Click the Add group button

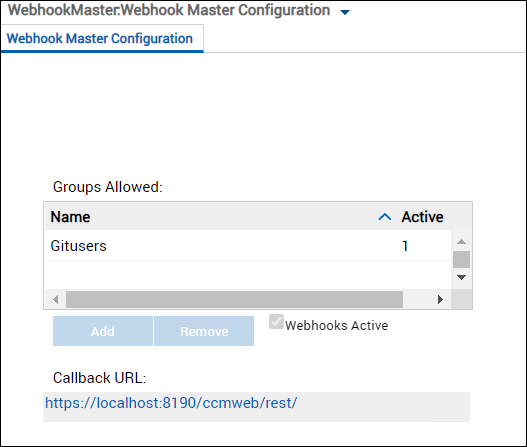[x=103, y=331]
